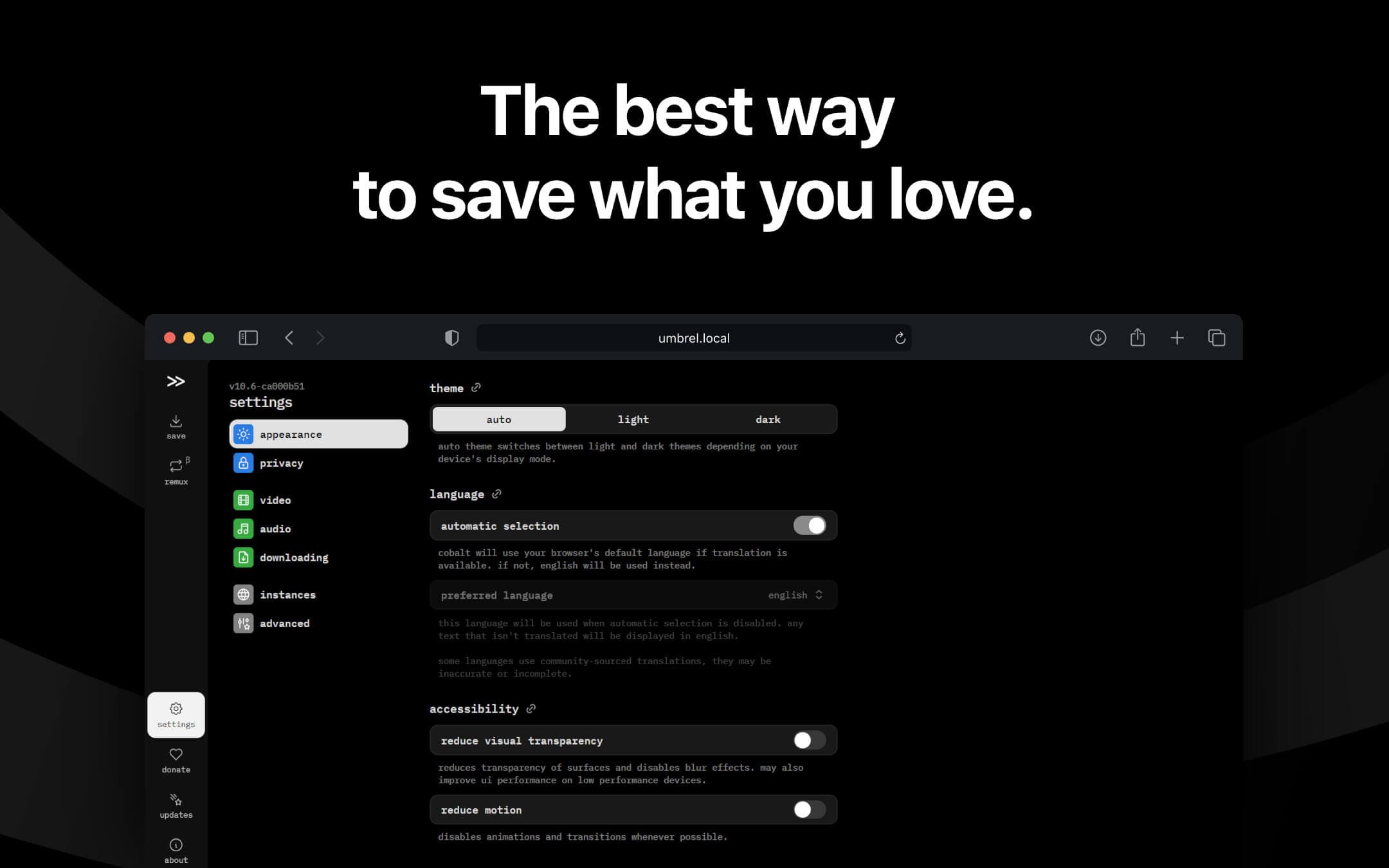Click the remux icon in sidebar
This screenshot has width=1389, height=868.
pyautogui.click(x=176, y=465)
